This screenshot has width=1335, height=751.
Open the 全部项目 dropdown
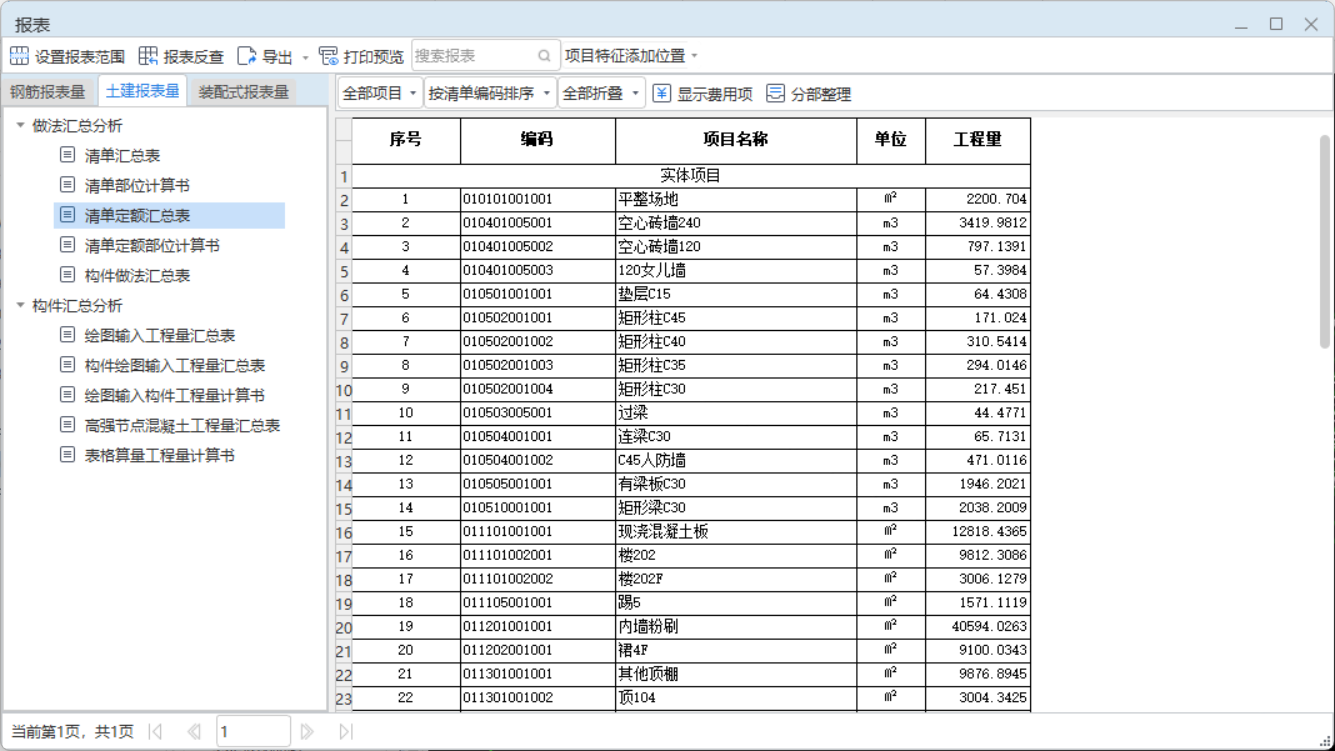click(380, 93)
